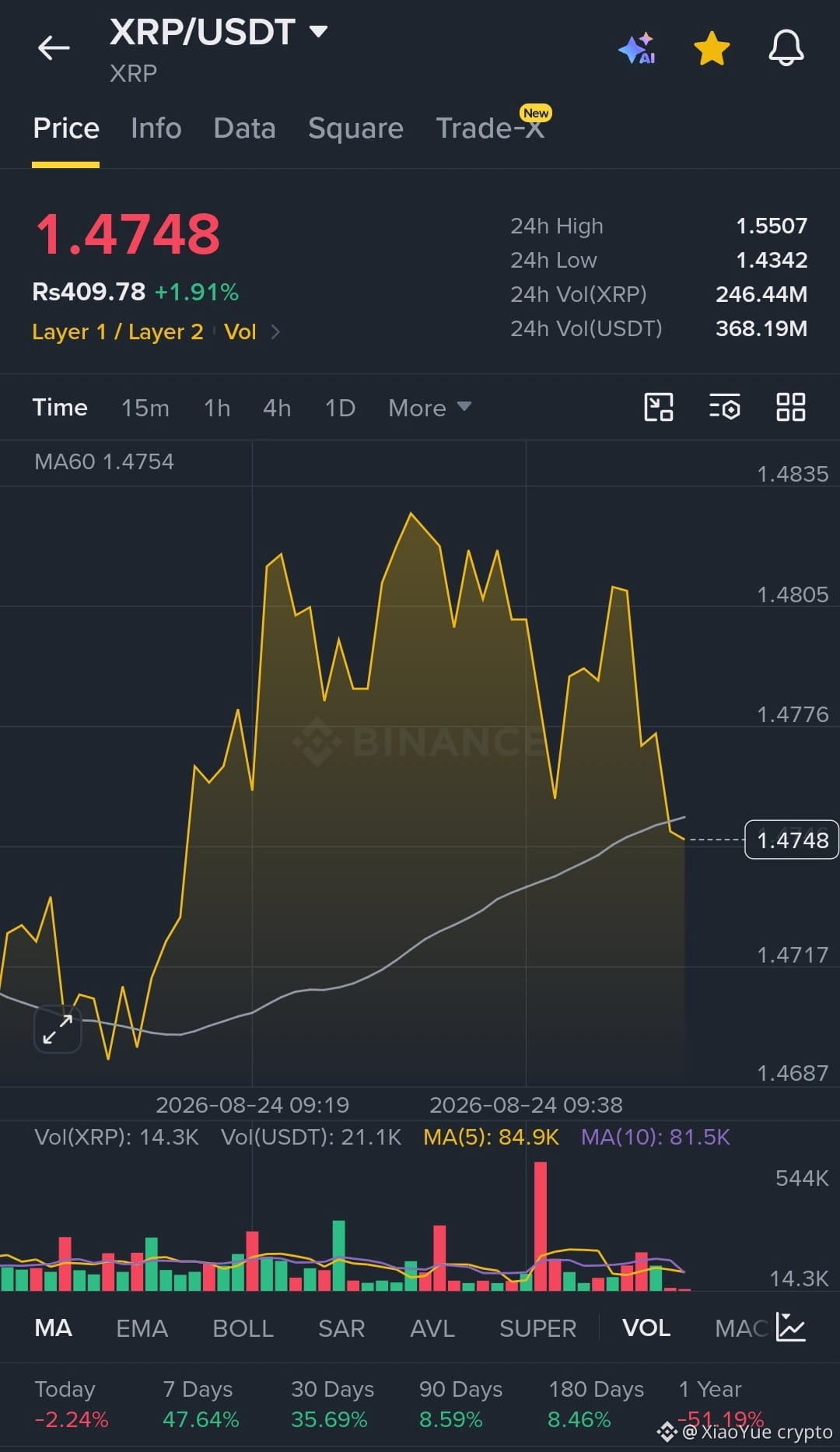Click the Rs409.78 converted price
The width and height of the screenshot is (840, 1452).
coord(89,292)
